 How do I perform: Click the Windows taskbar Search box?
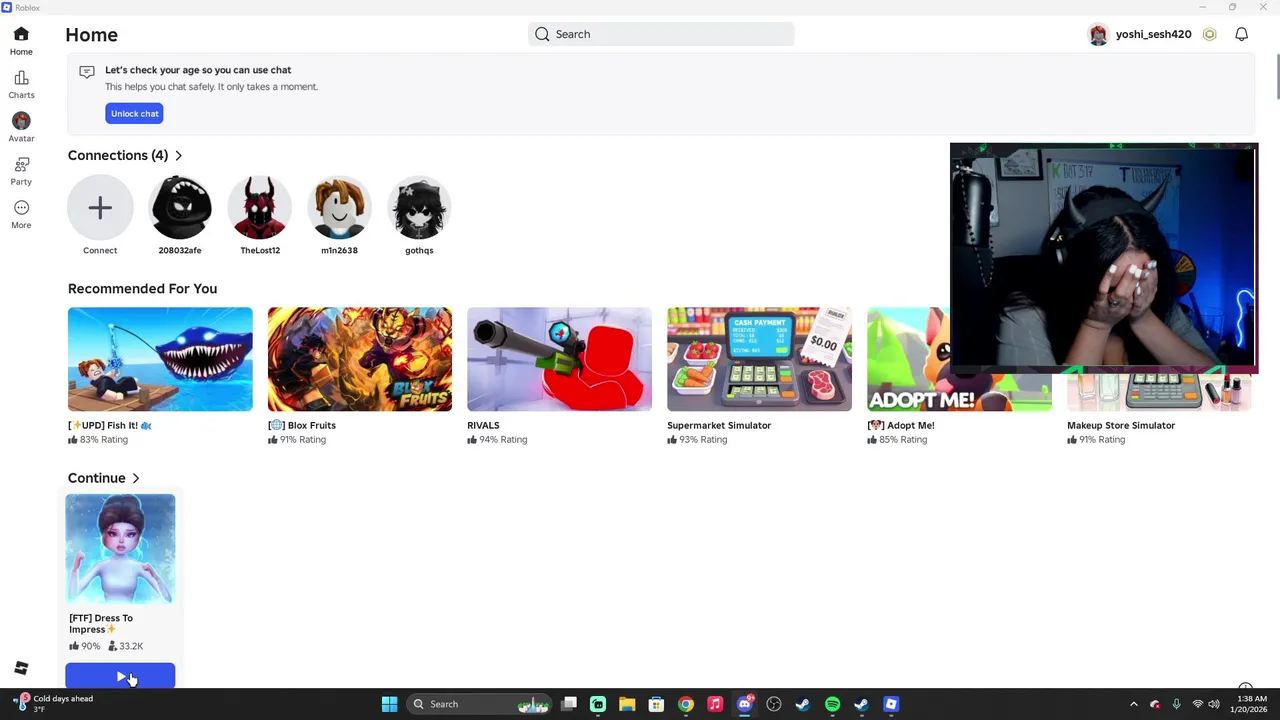480,704
